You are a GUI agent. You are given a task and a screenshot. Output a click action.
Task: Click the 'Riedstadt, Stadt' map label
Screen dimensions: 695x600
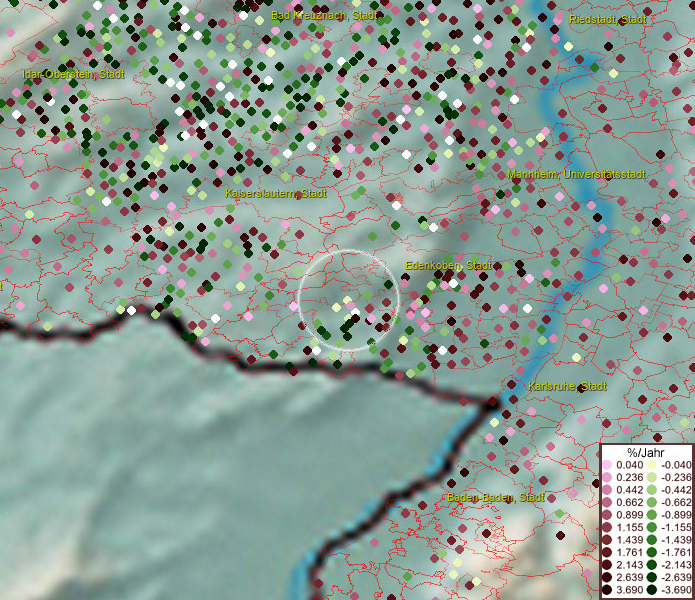608,19
